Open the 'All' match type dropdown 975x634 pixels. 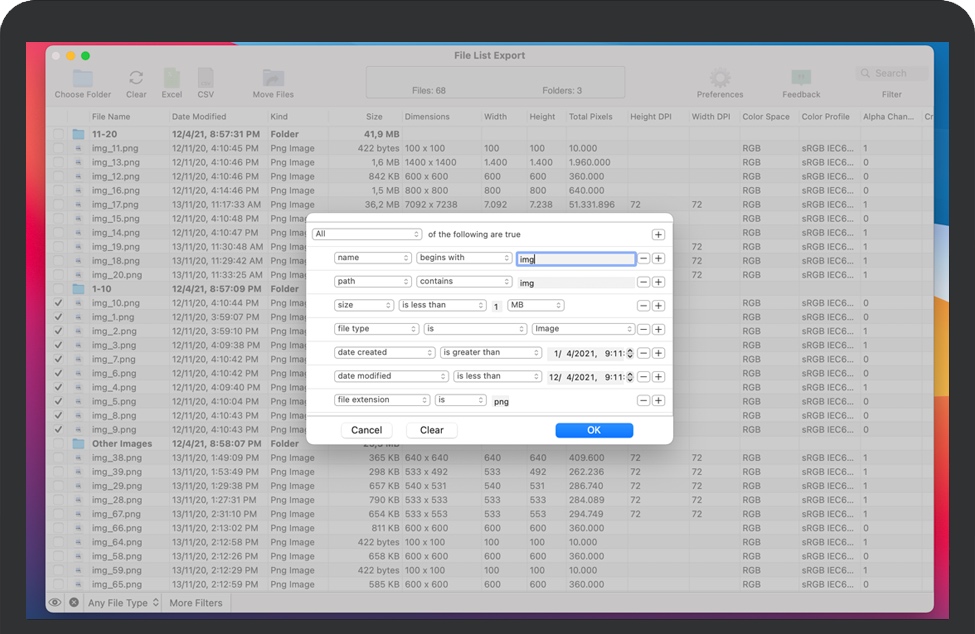(367, 235)
